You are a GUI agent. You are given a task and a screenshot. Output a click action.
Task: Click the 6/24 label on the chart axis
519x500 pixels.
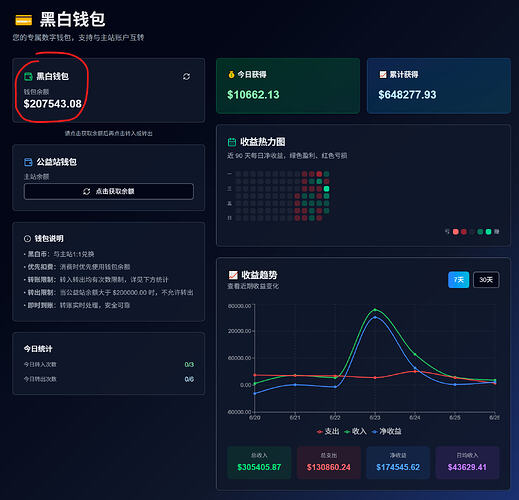[415, 418]
